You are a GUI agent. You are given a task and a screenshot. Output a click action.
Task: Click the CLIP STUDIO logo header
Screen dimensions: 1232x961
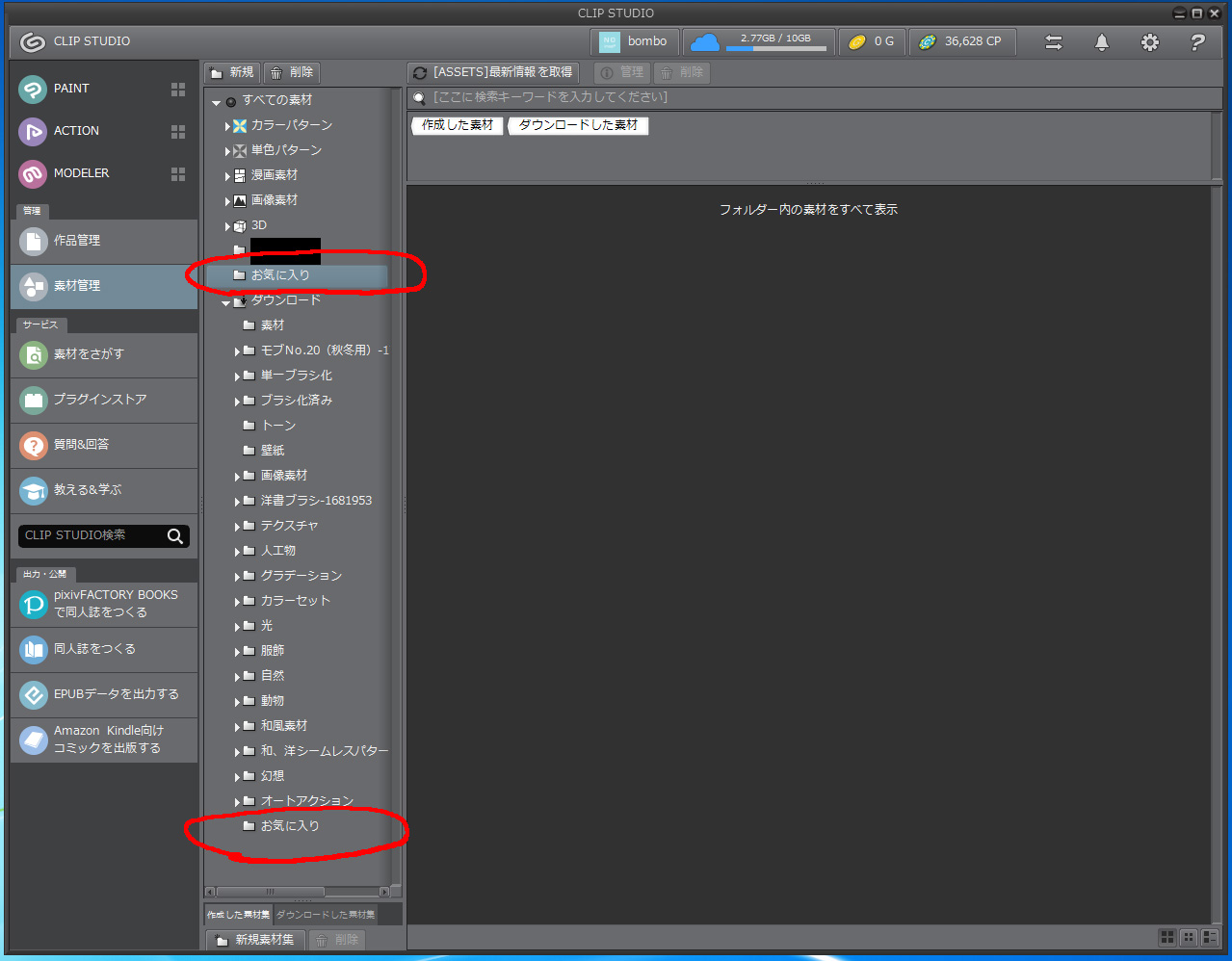pyautogui.click(x=75, y=41)
